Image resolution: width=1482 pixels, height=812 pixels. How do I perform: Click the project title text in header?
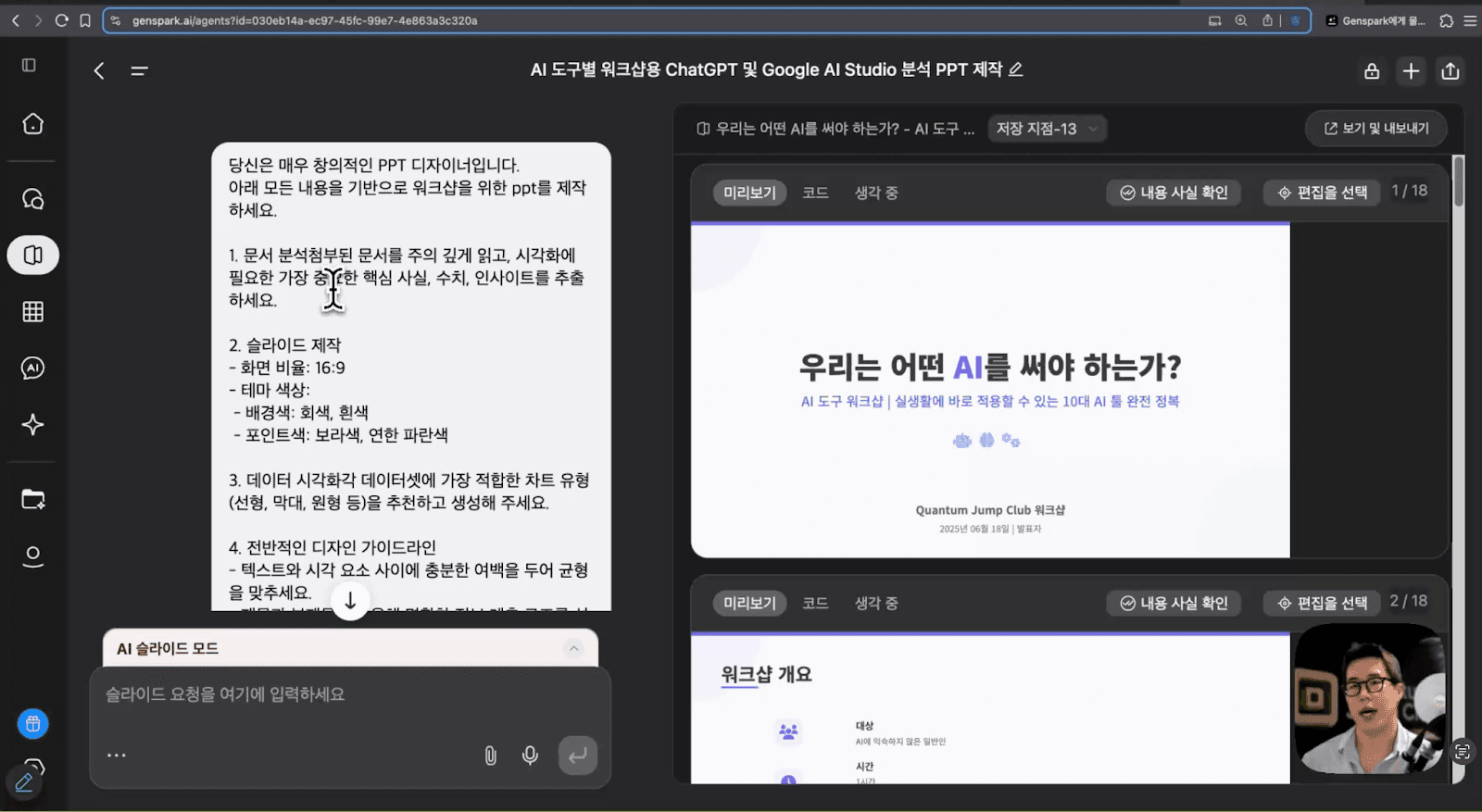coord(766,69)
